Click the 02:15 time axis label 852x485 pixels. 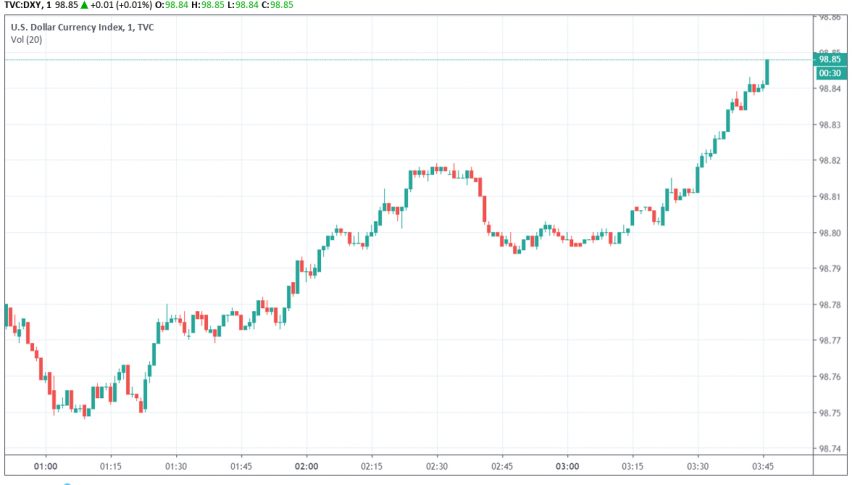pos(372,467)
